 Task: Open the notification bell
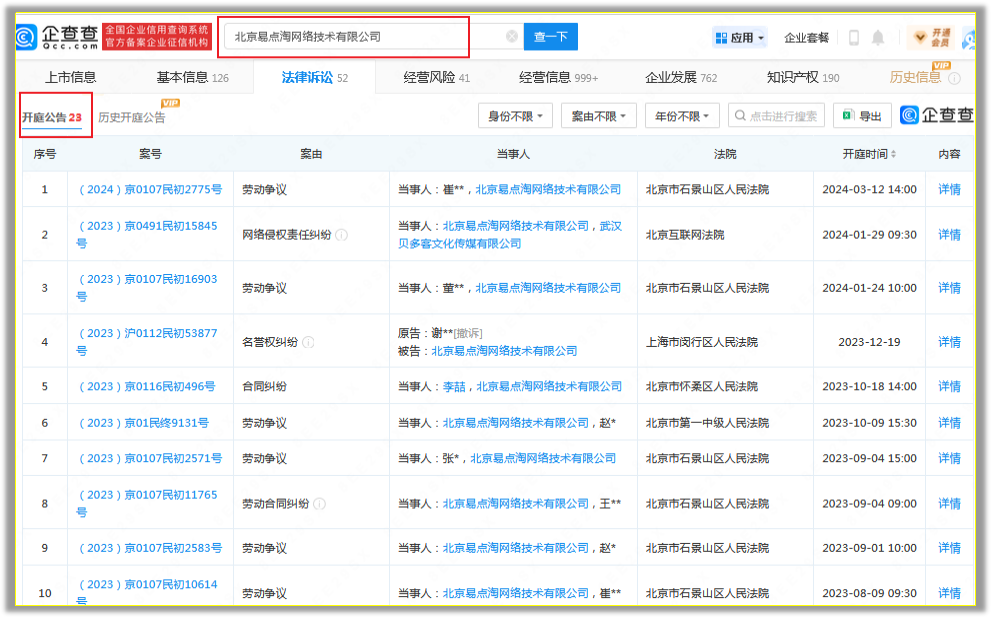click(x=877, y=38)
